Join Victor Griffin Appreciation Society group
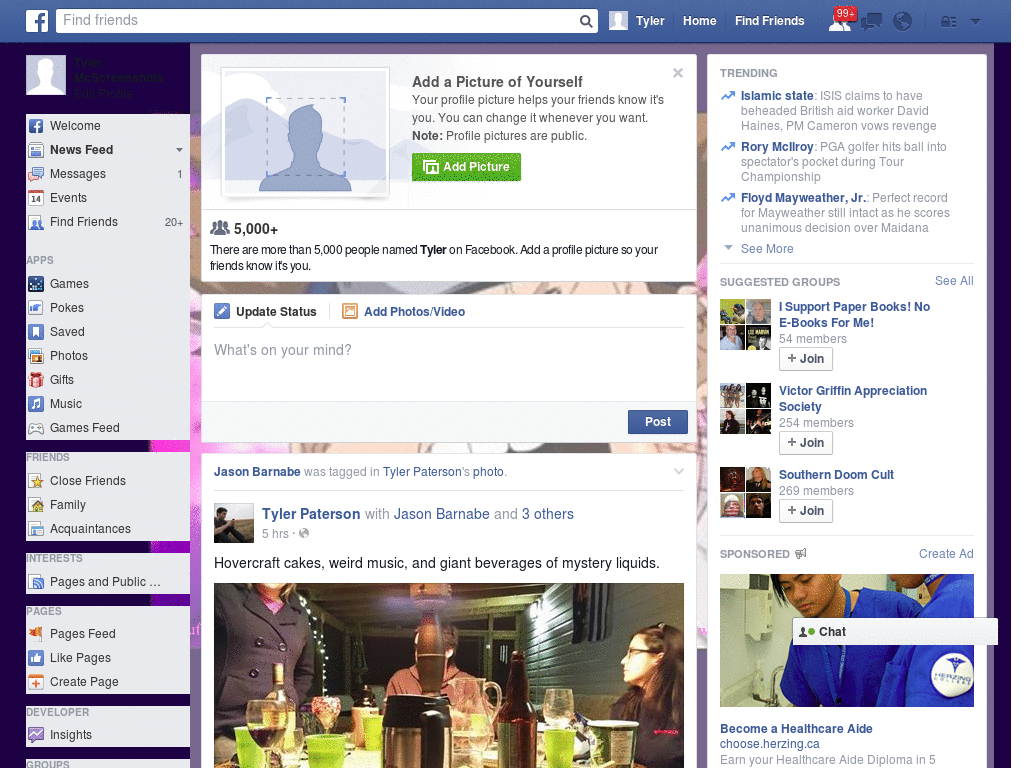Image resolution: width=1024 pixels, height=768 pixels. 805,443
